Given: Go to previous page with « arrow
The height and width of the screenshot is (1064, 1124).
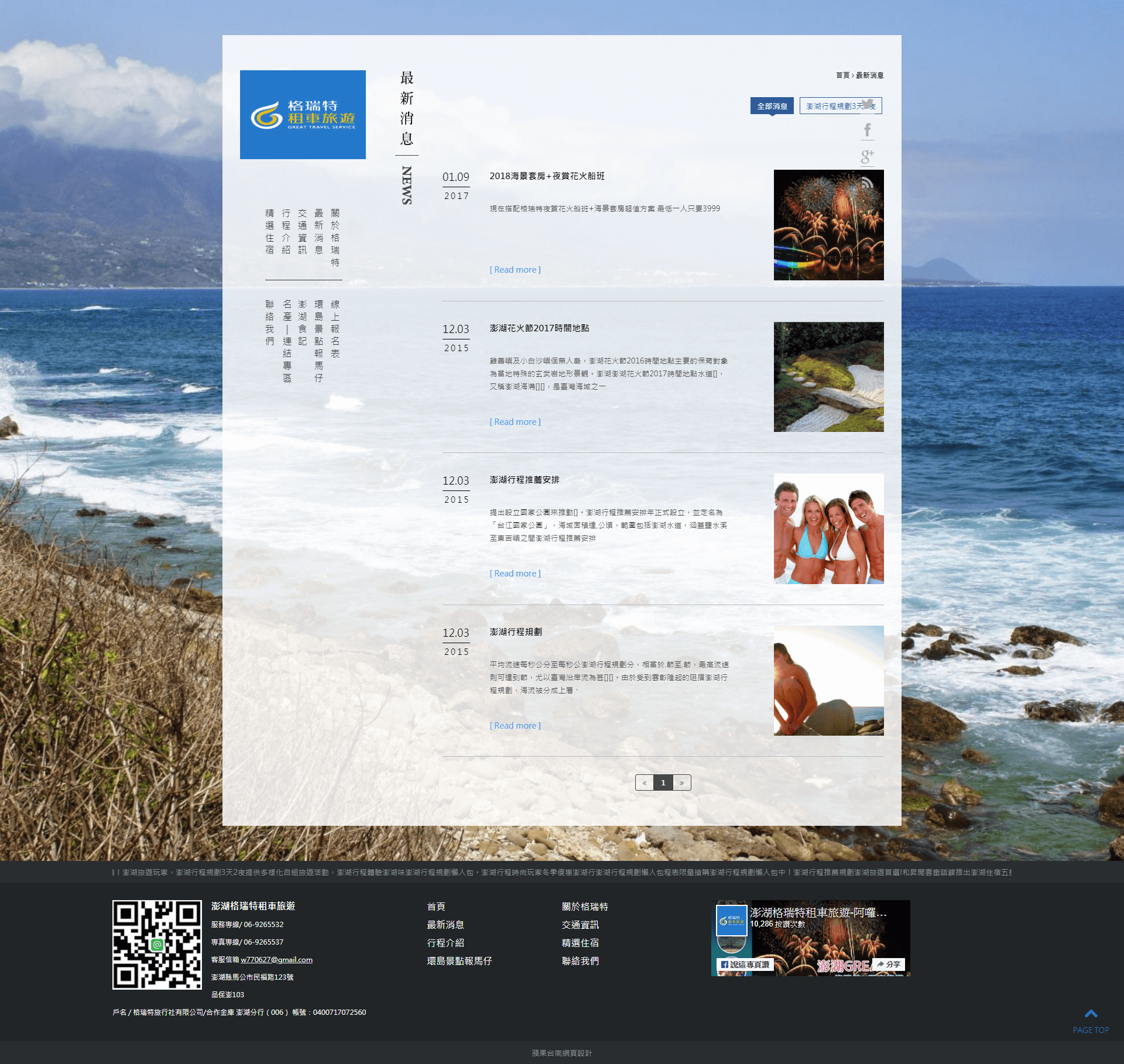Looking at the screenshot, I should (645, 782).
